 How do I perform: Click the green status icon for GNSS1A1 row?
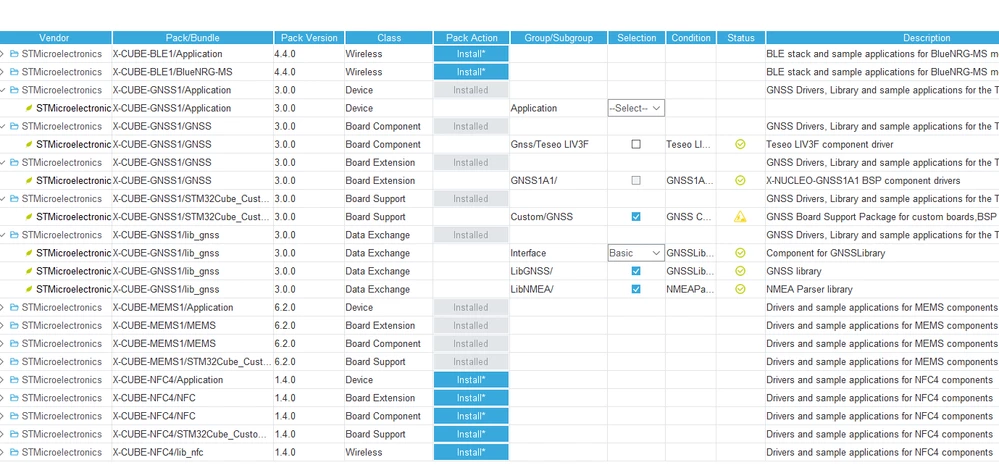(x=740, y=181)
